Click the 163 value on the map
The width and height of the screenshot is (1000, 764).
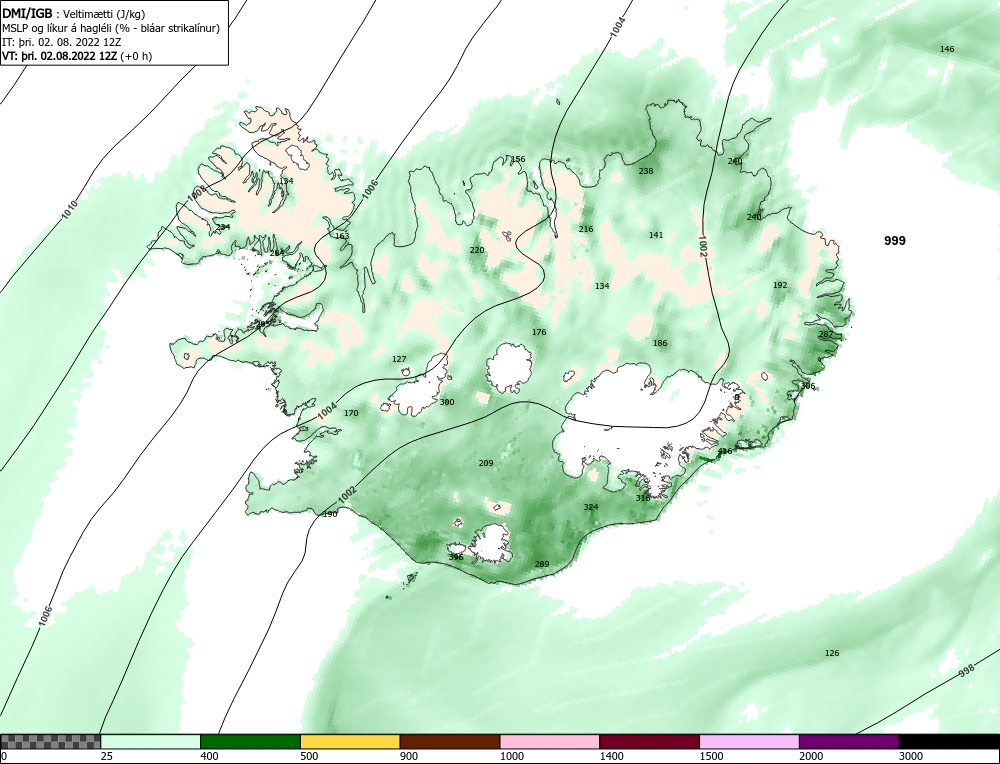pos(342,236)
